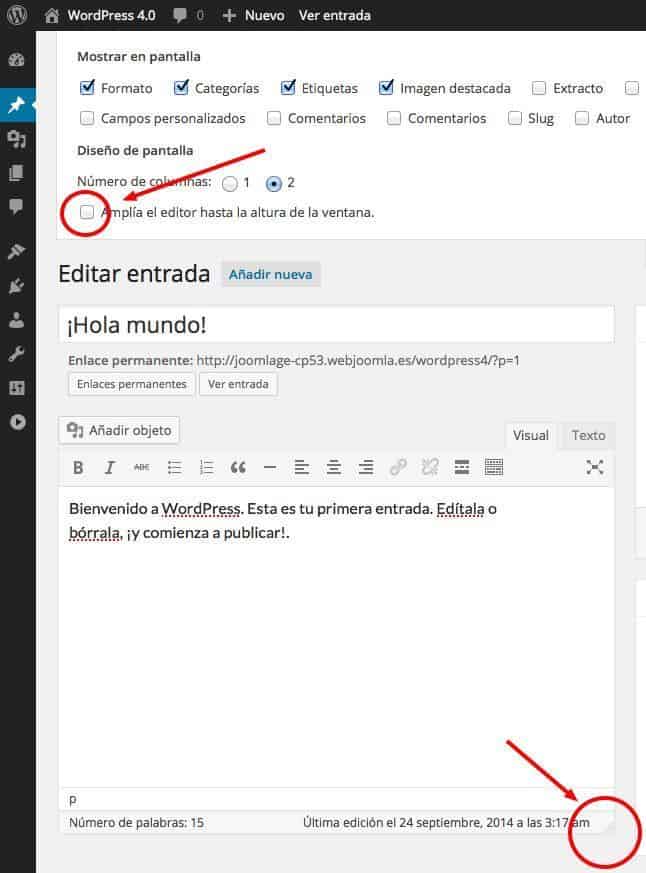Toggle italic formatting

[x=110, y=468]
